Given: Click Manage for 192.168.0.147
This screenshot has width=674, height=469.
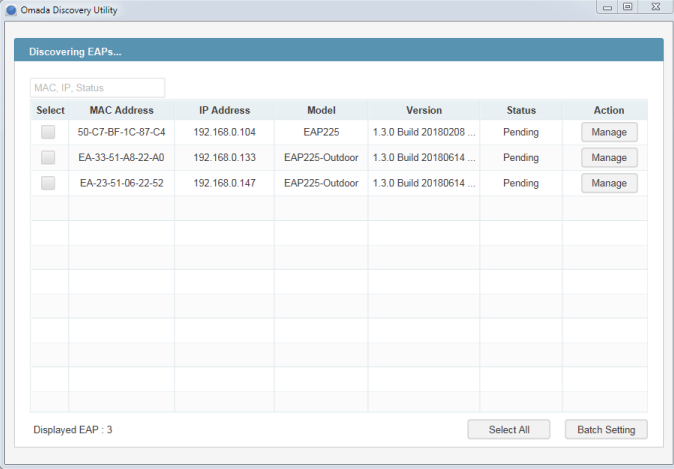Looking at the screenshot, I should [x=609, y=183].
